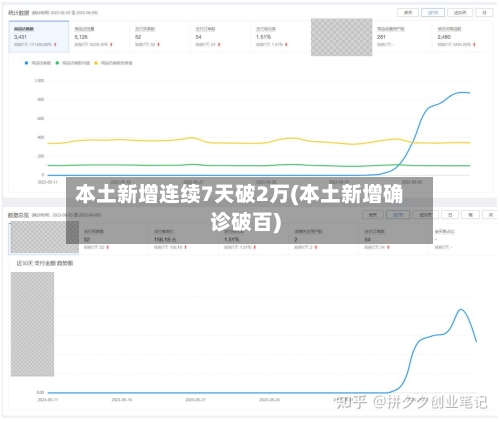500x422 pixels.
Task: Click the red up arrow under 2,480
Action: (474, 45)
